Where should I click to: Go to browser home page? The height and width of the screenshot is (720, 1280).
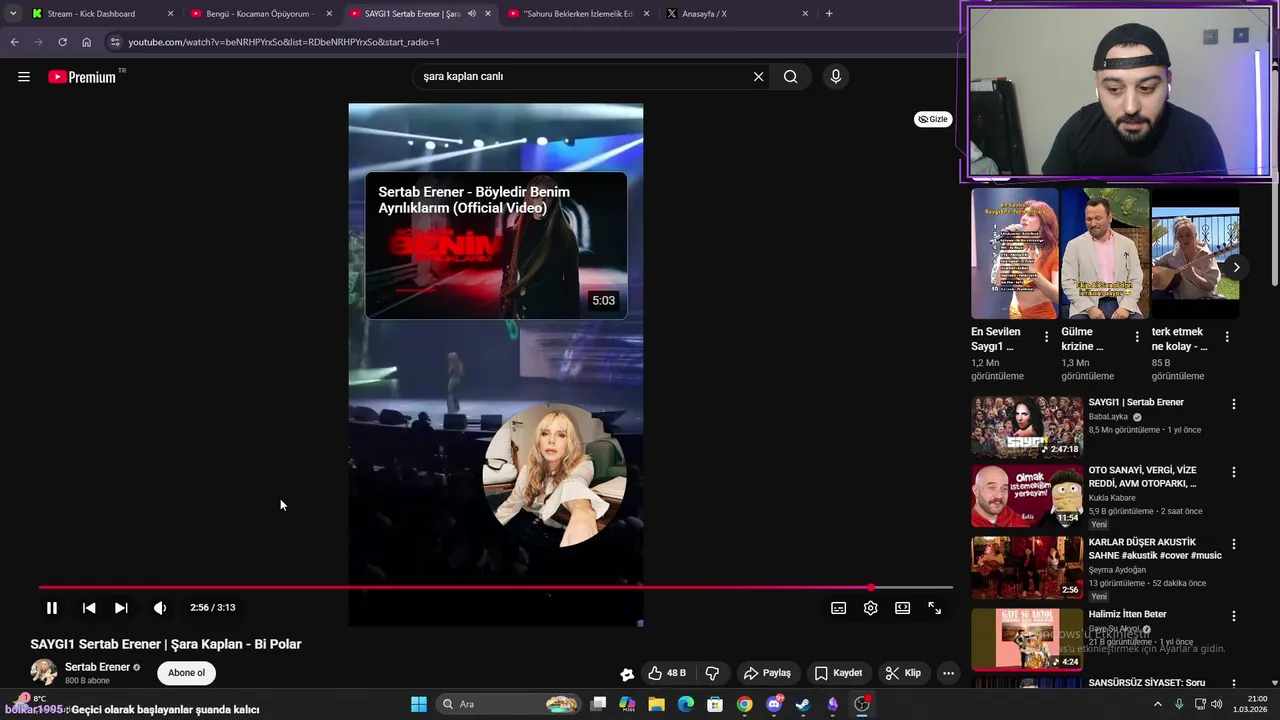86,42
